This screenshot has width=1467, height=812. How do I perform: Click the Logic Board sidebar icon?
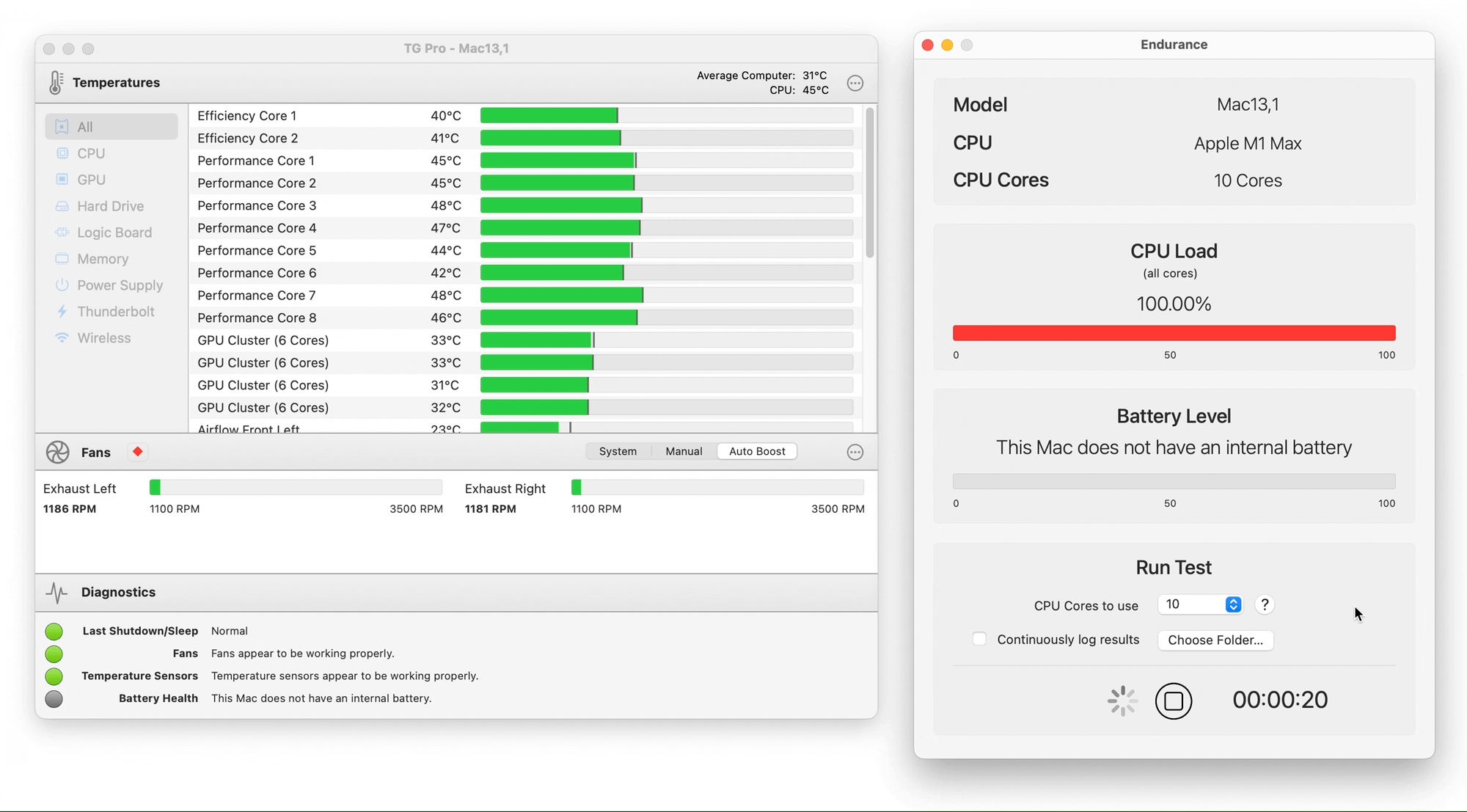(62, 232)
